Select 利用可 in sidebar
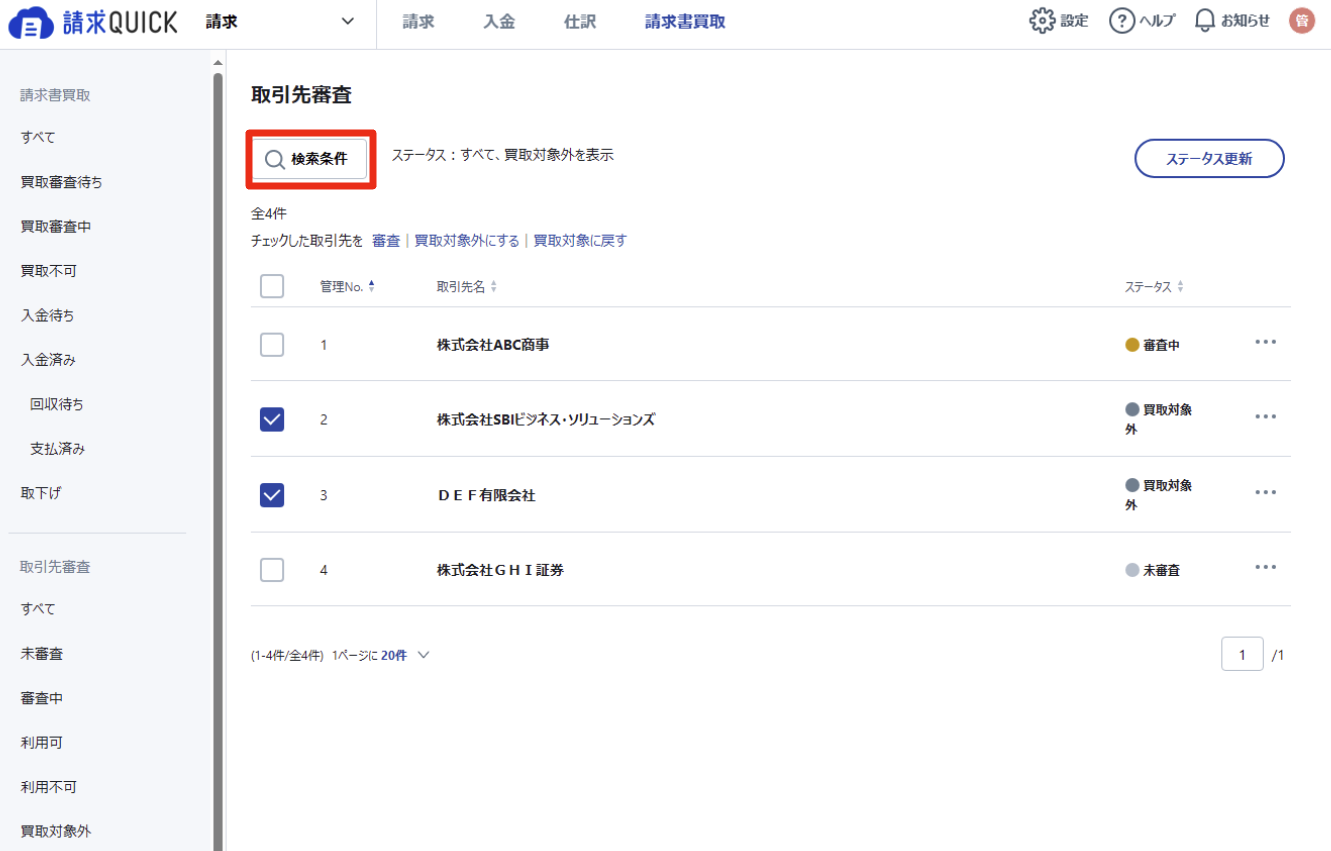 point(42,743)
